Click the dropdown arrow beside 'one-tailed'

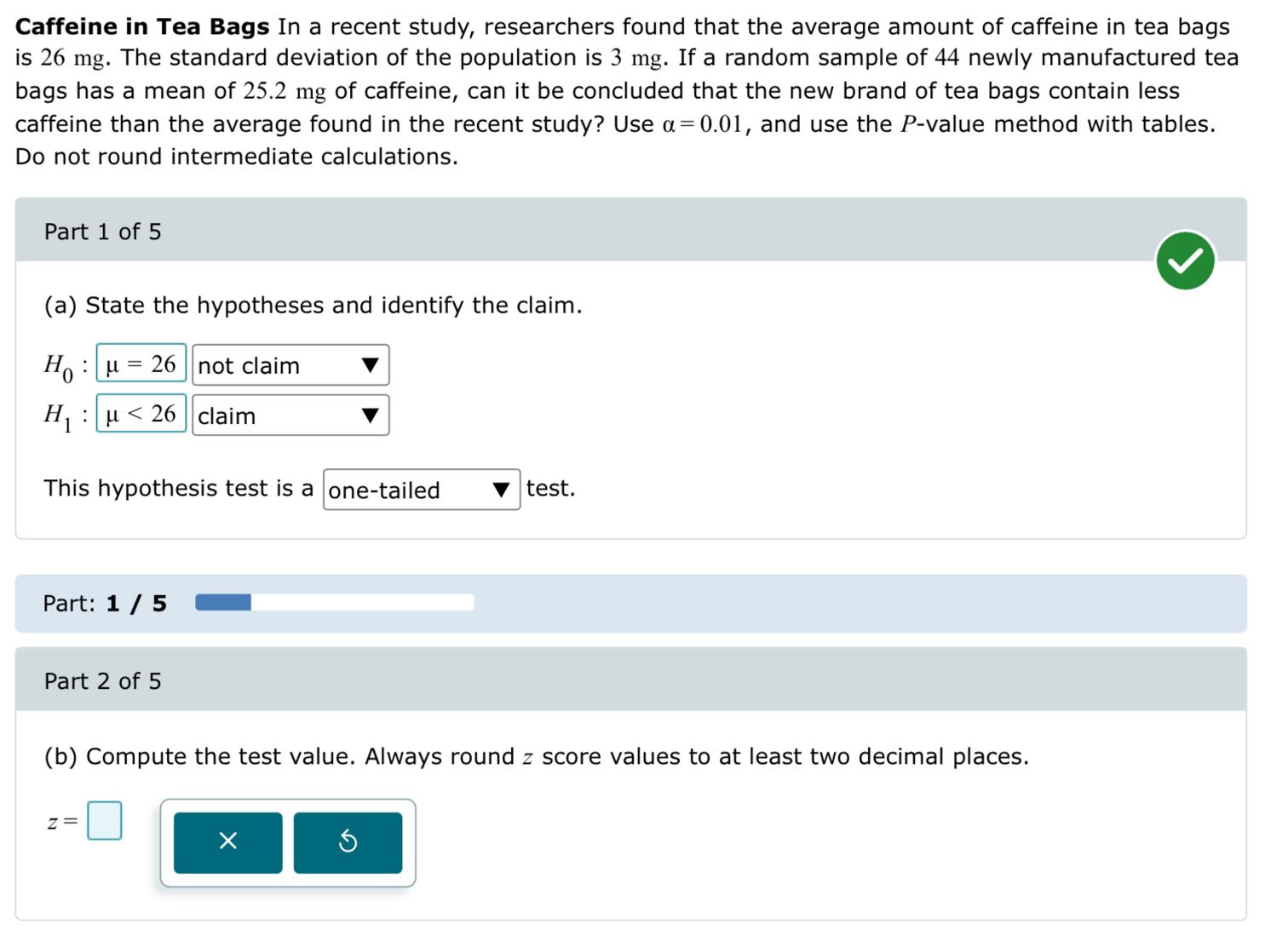[501, 490]
